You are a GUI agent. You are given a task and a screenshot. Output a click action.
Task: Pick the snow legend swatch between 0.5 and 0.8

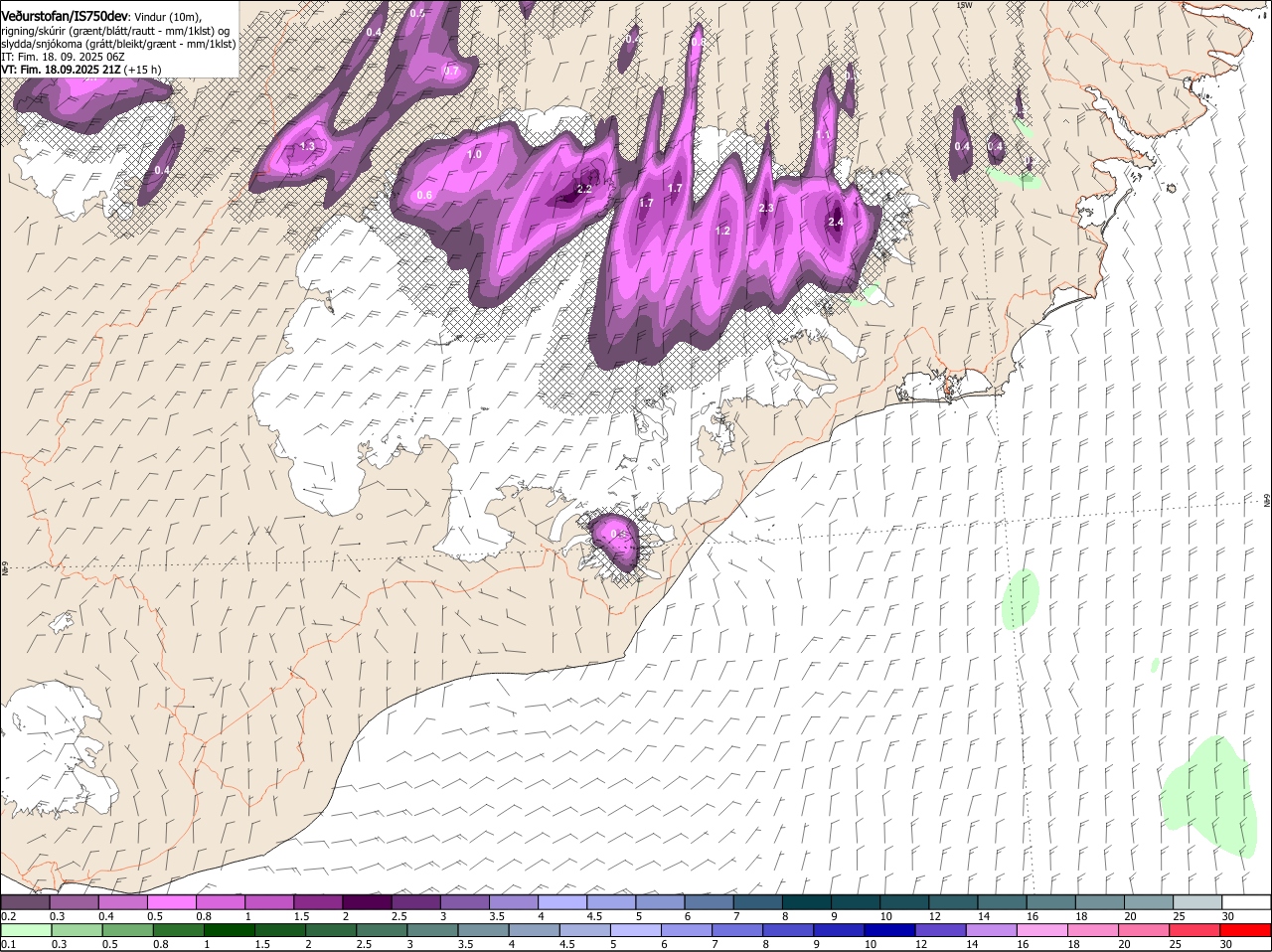171,902
